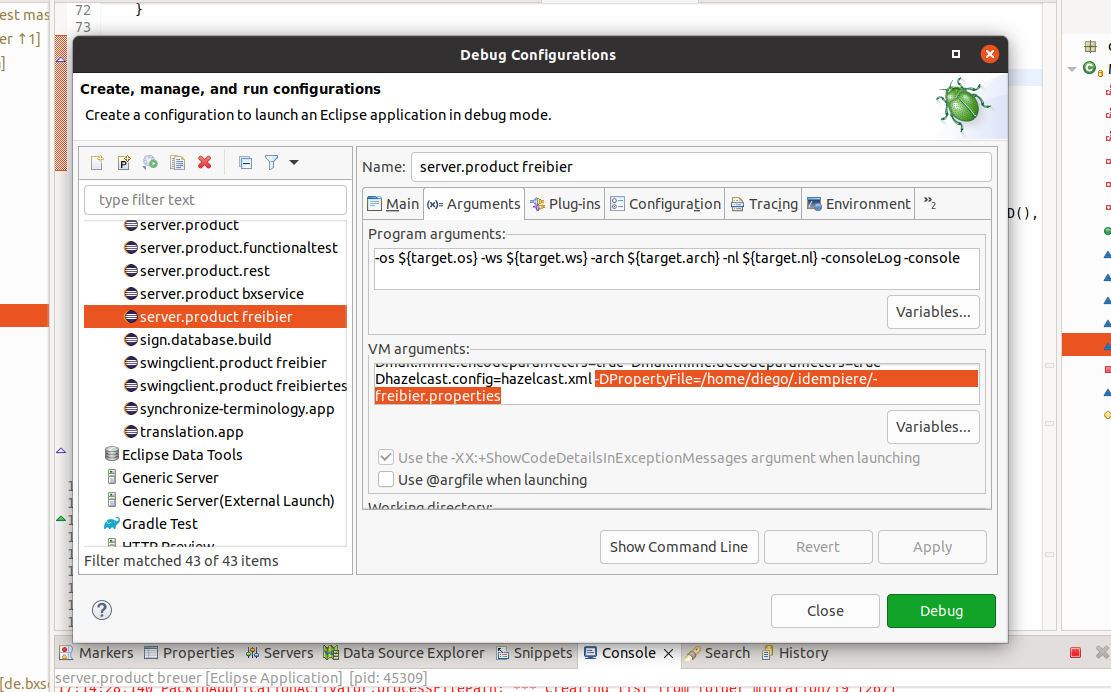Delete the selected launch configuration
The image size is (1111, 692).
205,162
